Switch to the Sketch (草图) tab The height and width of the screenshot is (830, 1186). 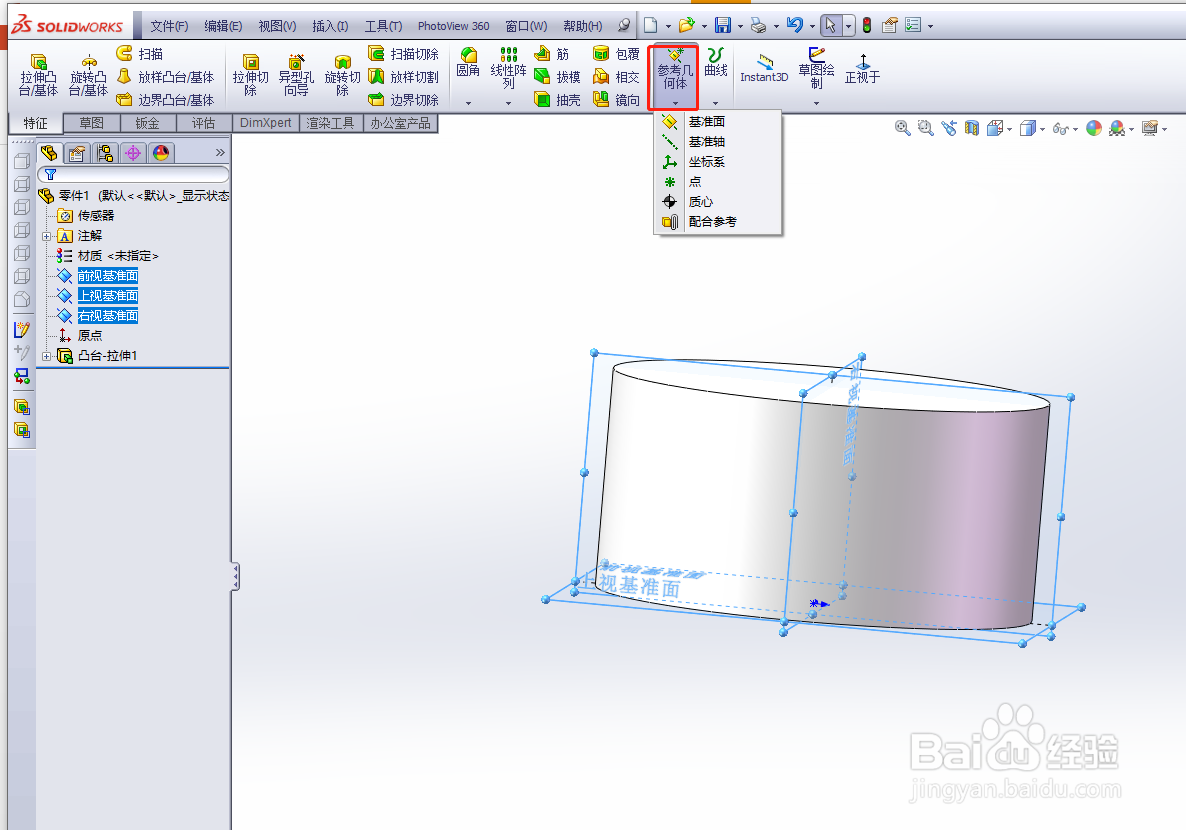(92, 123)
